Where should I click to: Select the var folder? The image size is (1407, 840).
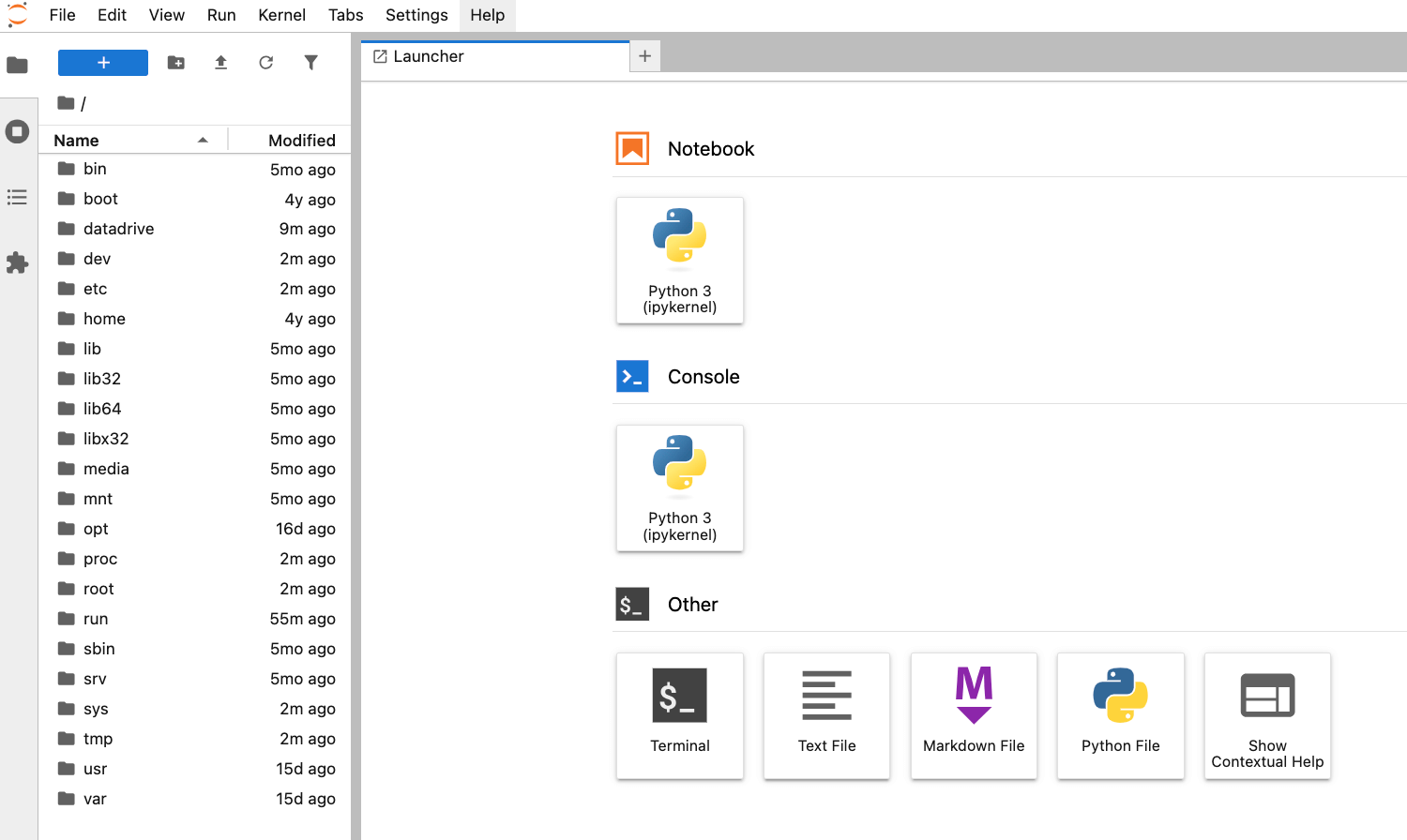pos(195,799)
